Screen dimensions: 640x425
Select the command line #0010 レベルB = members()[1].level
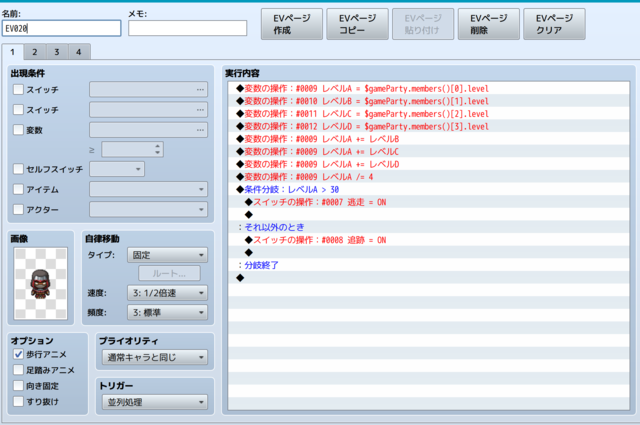[x=429, y=101]
